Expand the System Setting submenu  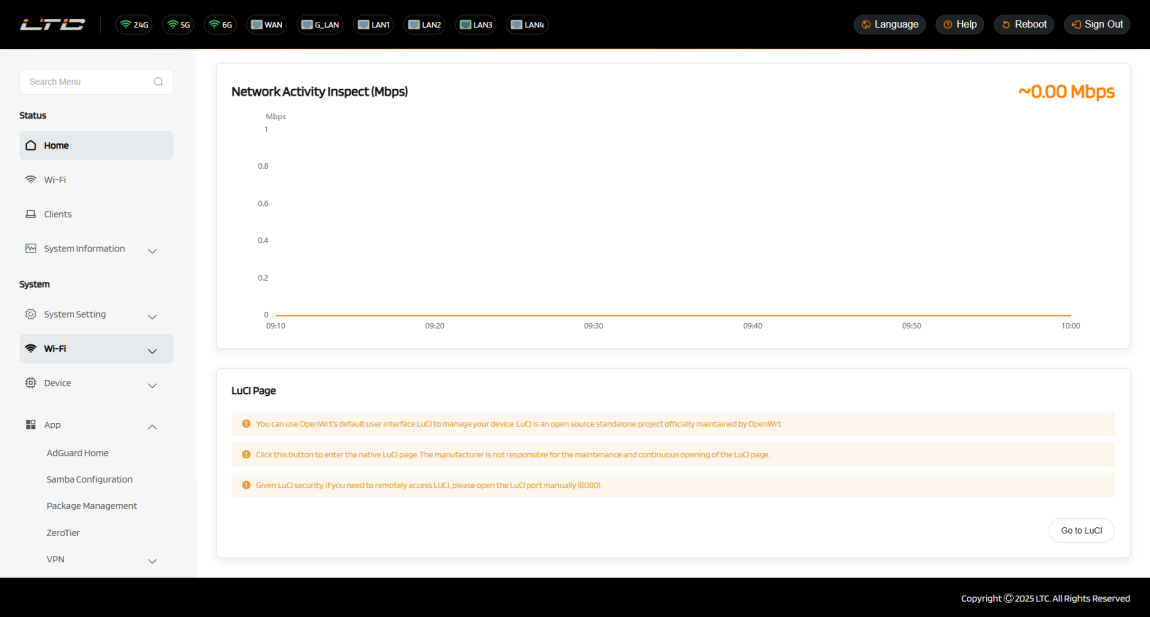152,316
